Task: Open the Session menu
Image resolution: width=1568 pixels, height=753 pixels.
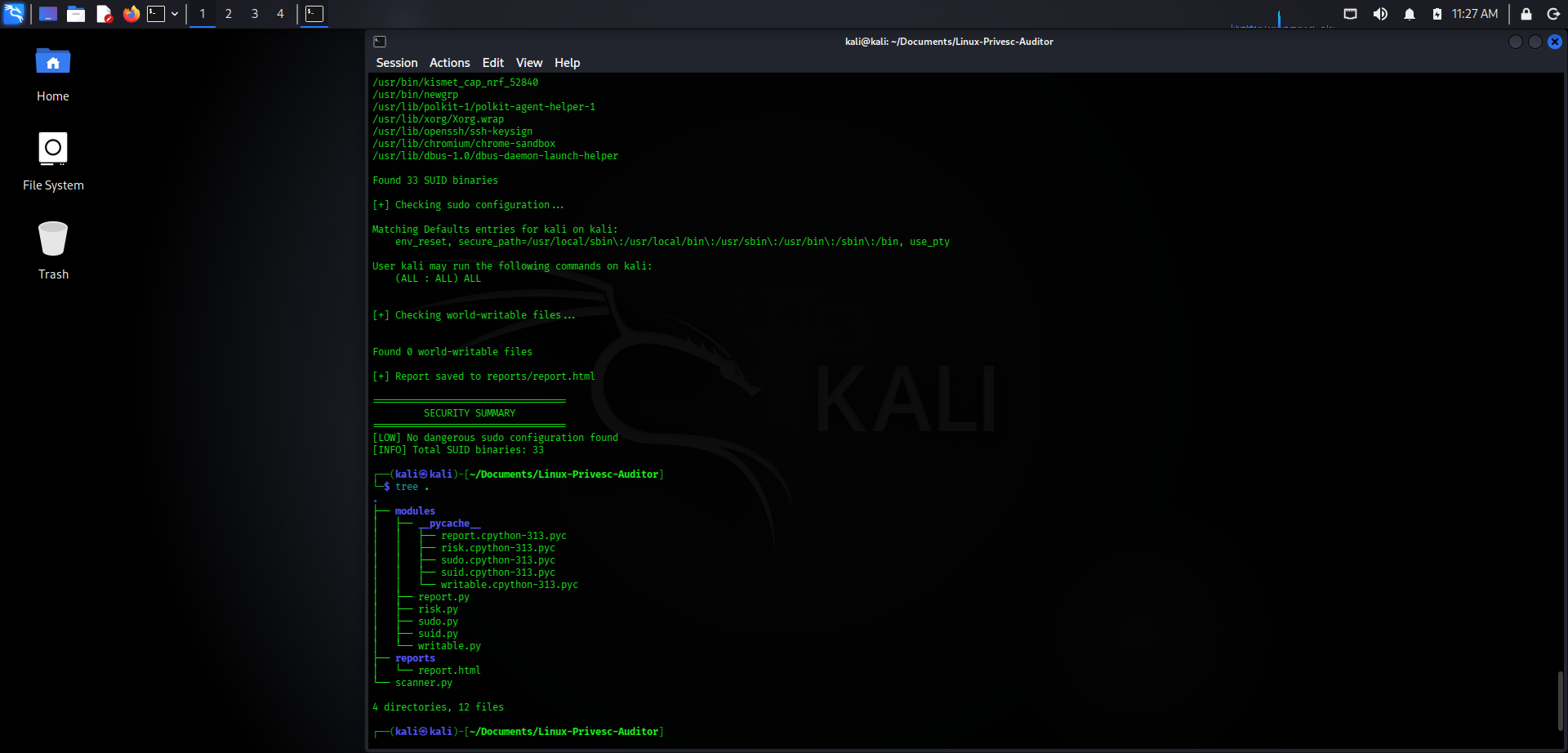Action: coord(397,63)
